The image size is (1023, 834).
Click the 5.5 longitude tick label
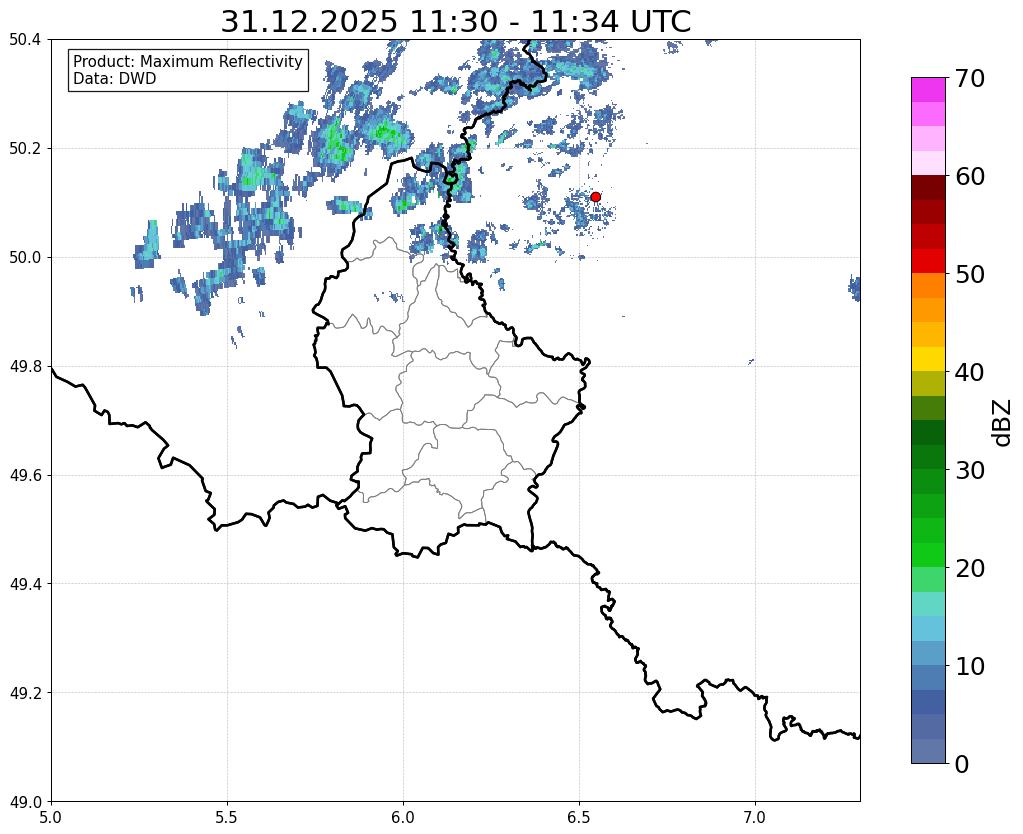click(x=227, y=818)
